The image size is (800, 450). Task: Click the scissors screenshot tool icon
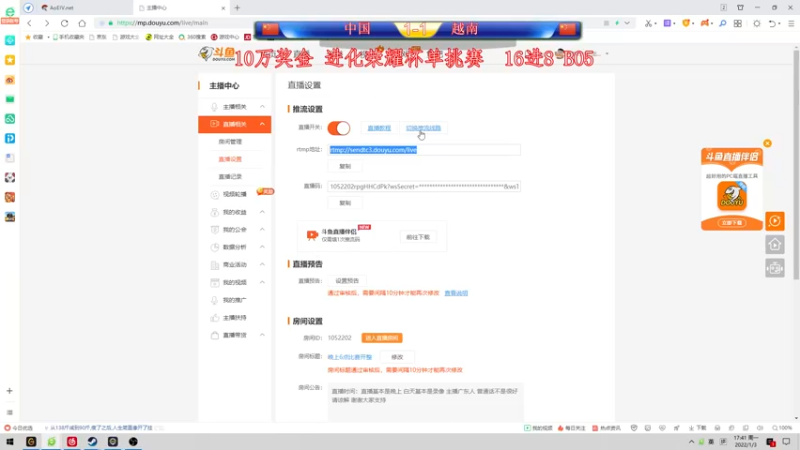(648, 23)
